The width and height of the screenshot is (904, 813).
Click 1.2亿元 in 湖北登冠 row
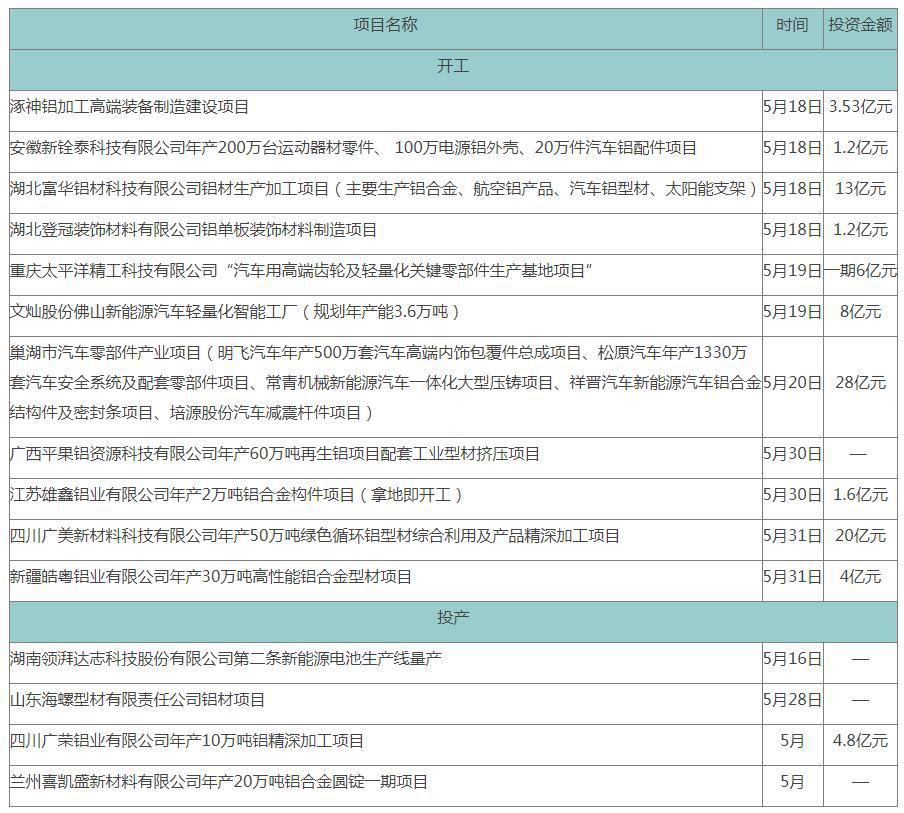860,230
